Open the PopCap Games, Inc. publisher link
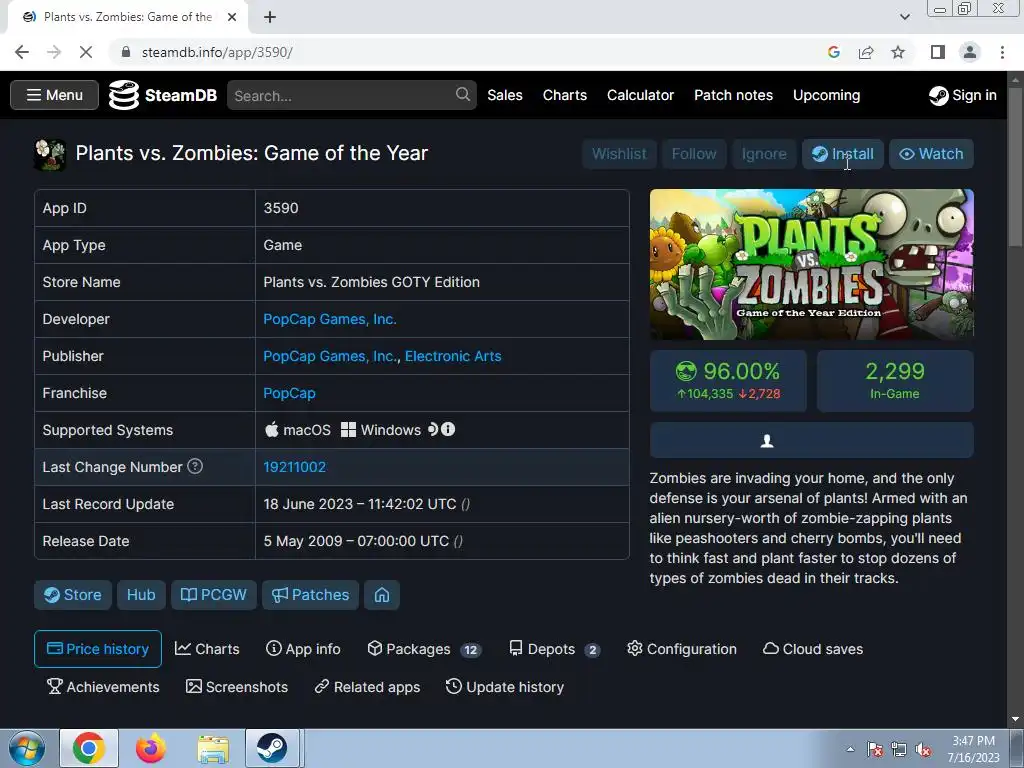Screen dimensions: 1024x768 [330, 357]
